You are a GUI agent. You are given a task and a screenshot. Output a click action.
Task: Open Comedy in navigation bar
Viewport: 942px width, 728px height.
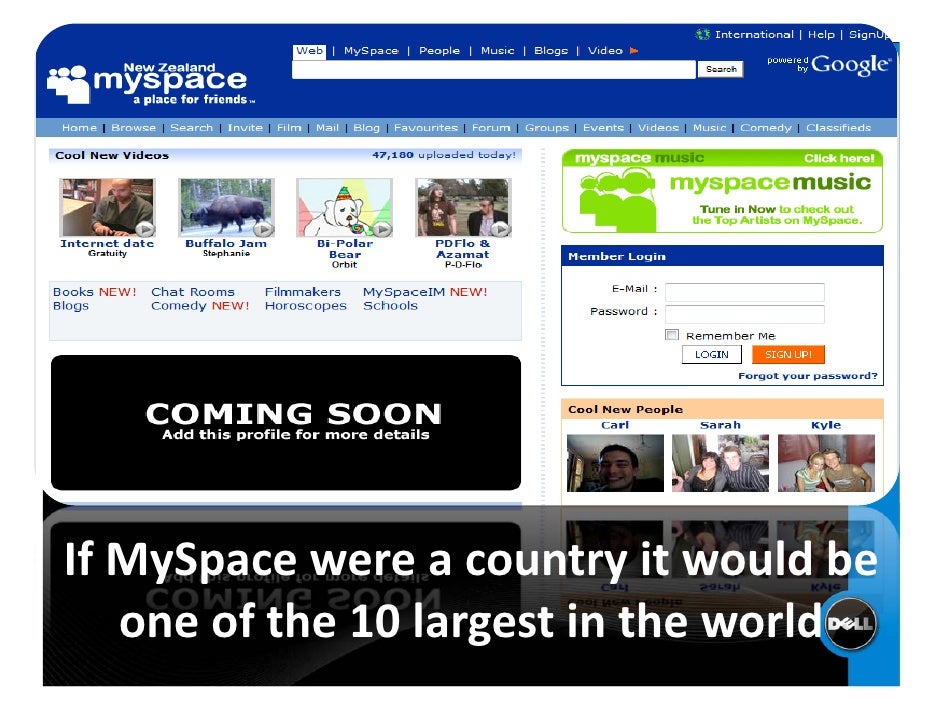click(x=765, y=128)
